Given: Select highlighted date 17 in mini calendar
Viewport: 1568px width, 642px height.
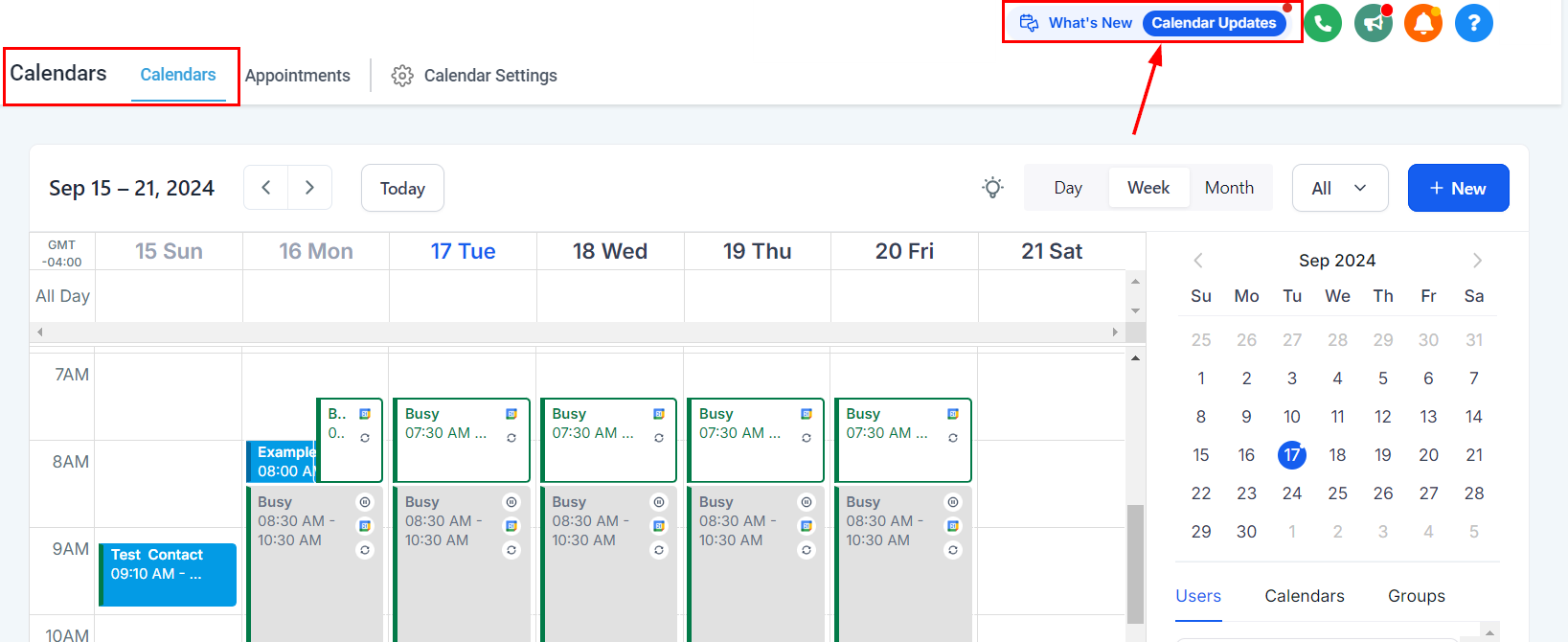Looking at the screenshot, I should click(x=1292, y=455).
